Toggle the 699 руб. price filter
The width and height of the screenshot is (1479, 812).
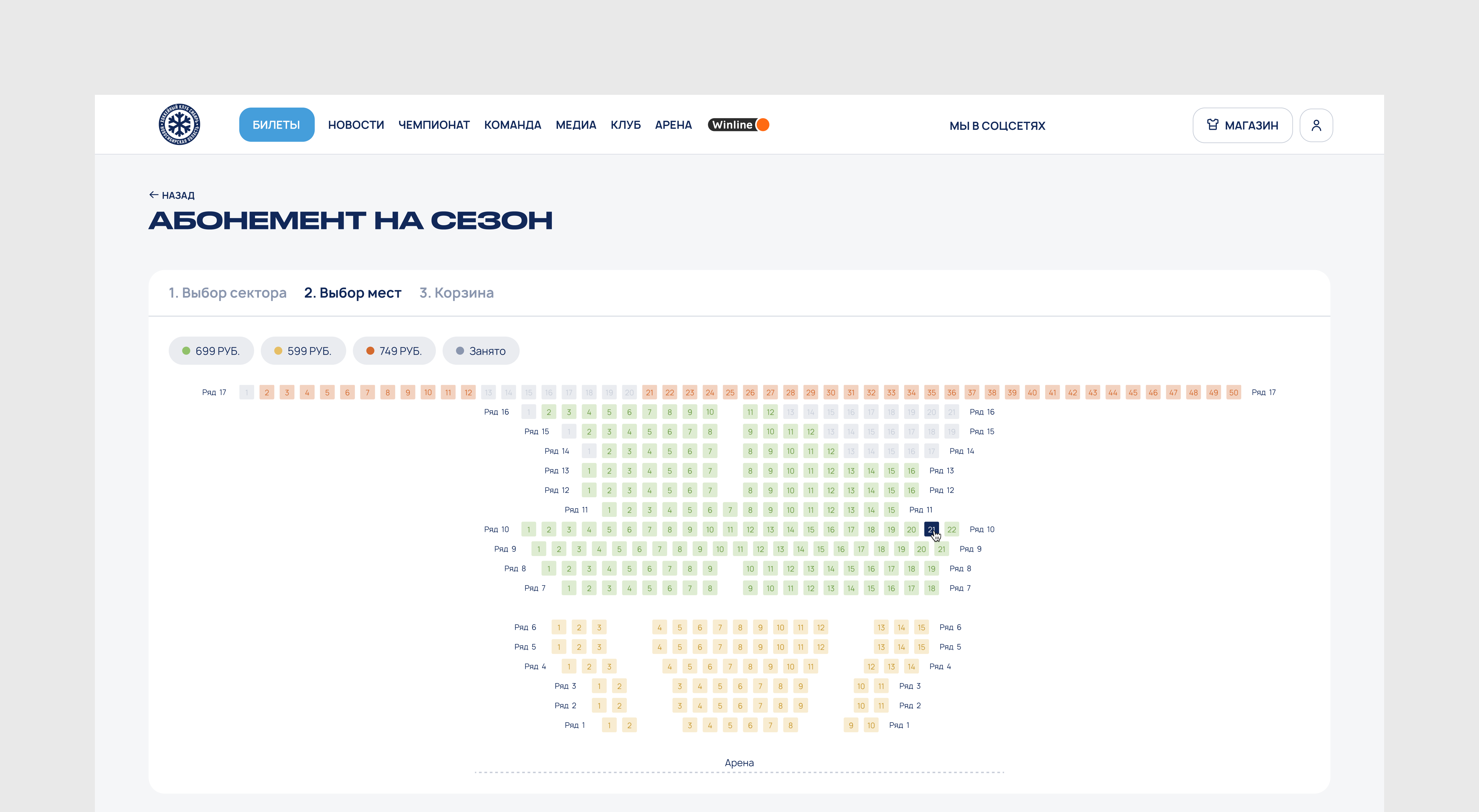pyautogui.click(x=211, y=351)
